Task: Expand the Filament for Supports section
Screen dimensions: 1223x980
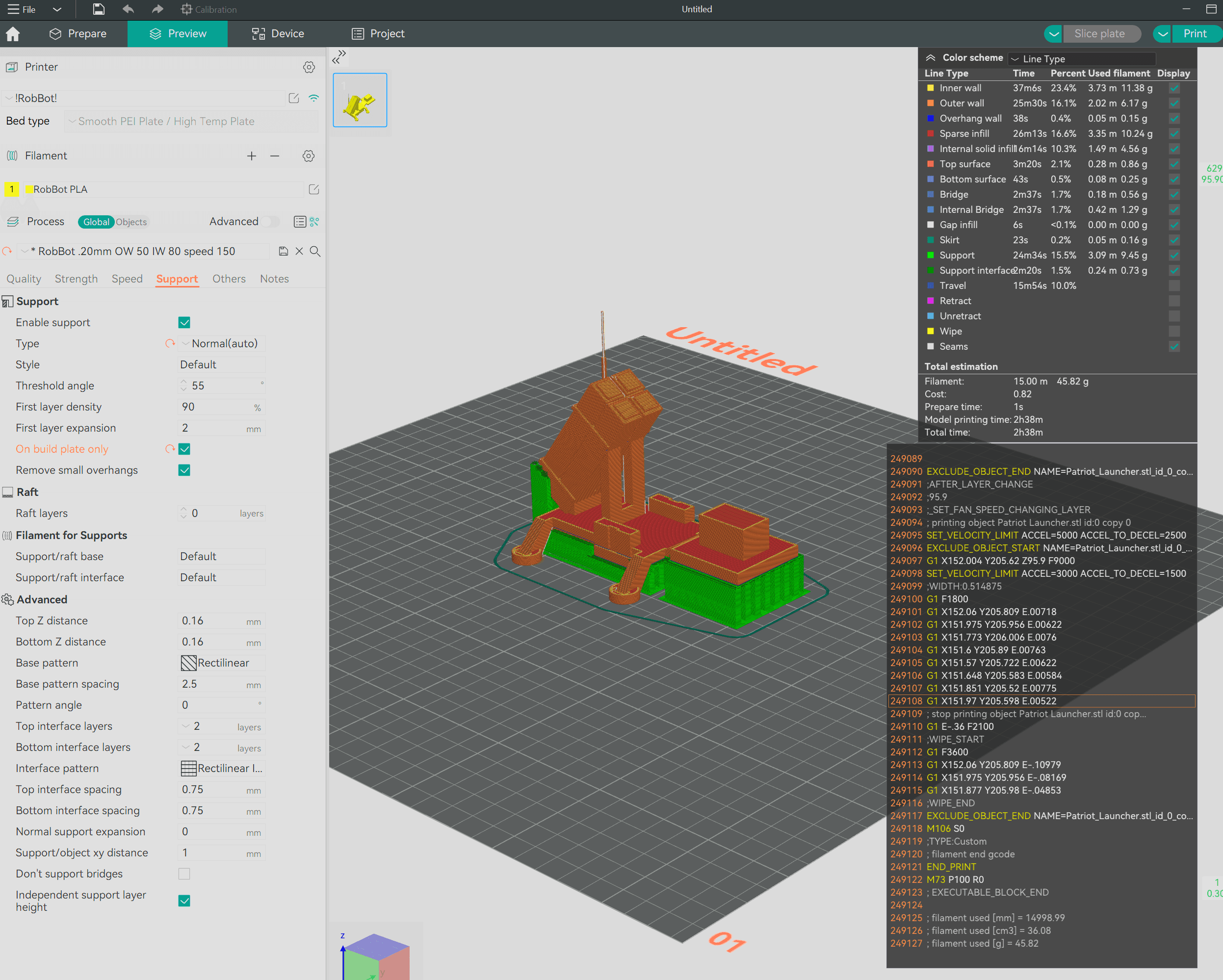Action: coord(71,535)
